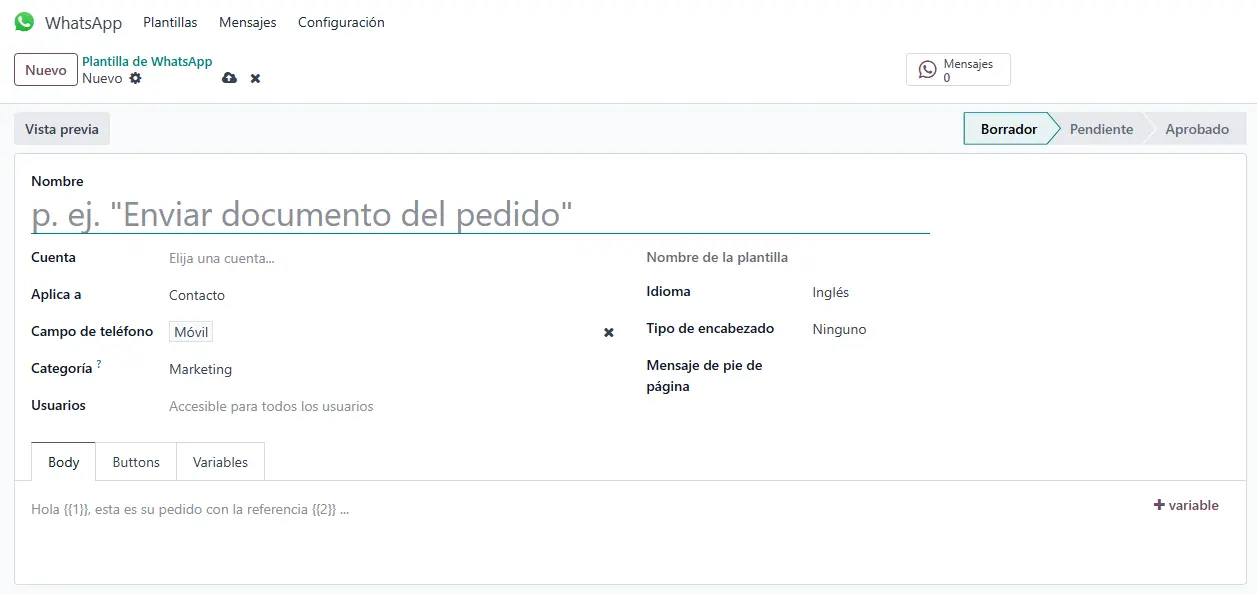Select the Borrador status stage
This screenshot has width=1257, height=595.
[1008, 129]
